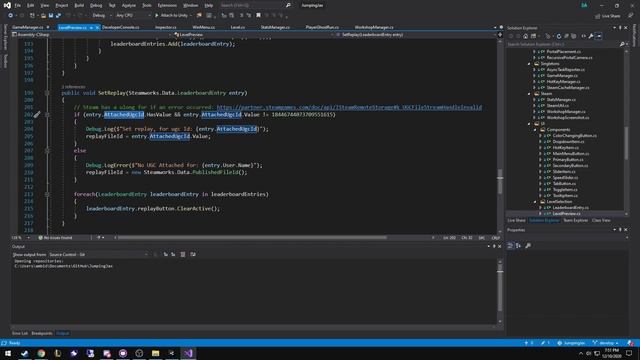Open Chrome from the taskbar
Image resolution: width=640 pixels, height=360 pixels.
click(41, 353)
